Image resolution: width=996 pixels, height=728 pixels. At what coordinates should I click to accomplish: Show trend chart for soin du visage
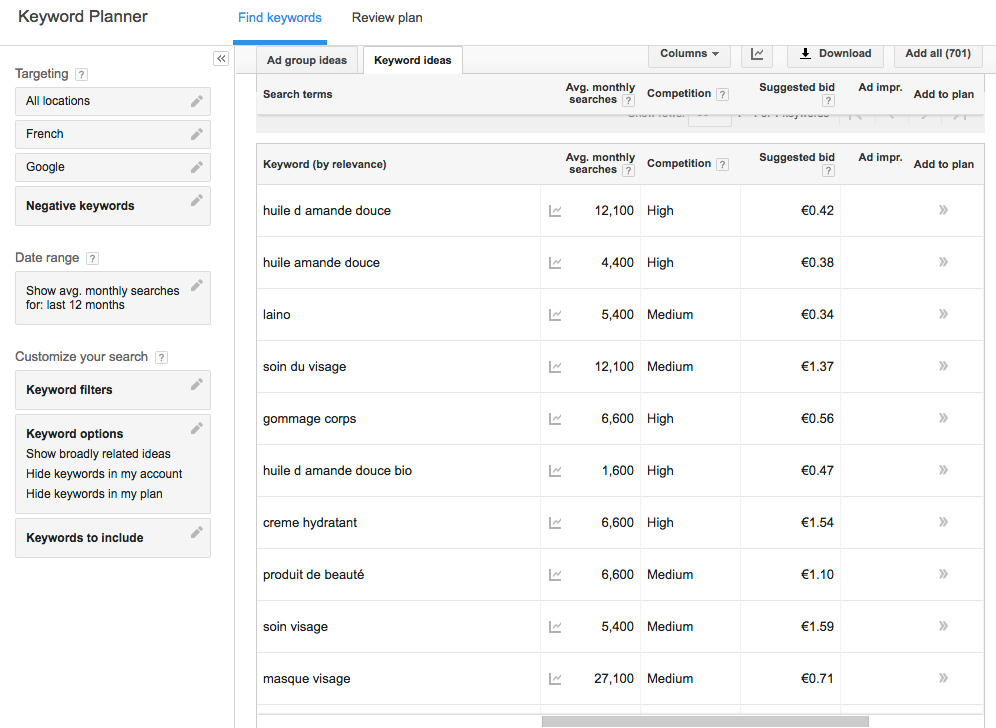coord(555,367)
